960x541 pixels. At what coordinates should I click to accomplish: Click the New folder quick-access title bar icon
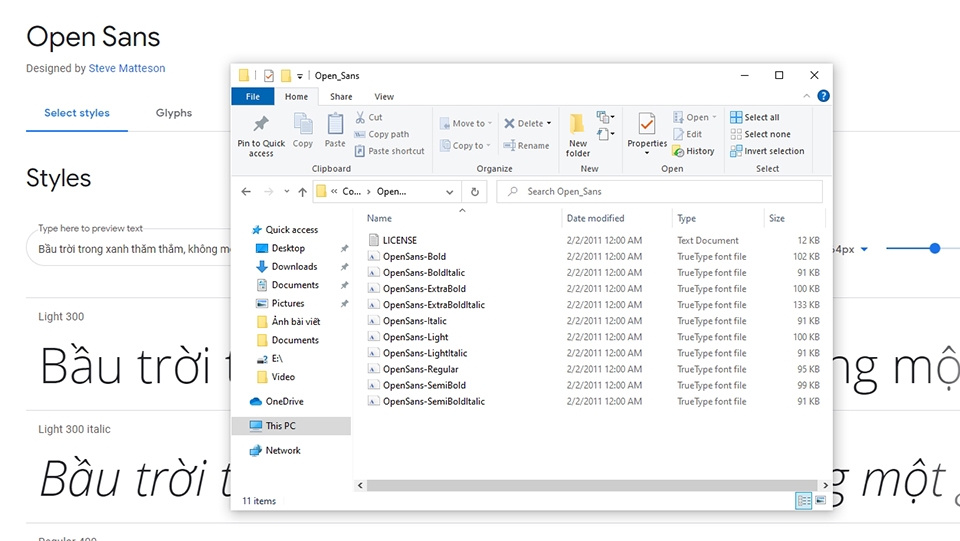285,76
